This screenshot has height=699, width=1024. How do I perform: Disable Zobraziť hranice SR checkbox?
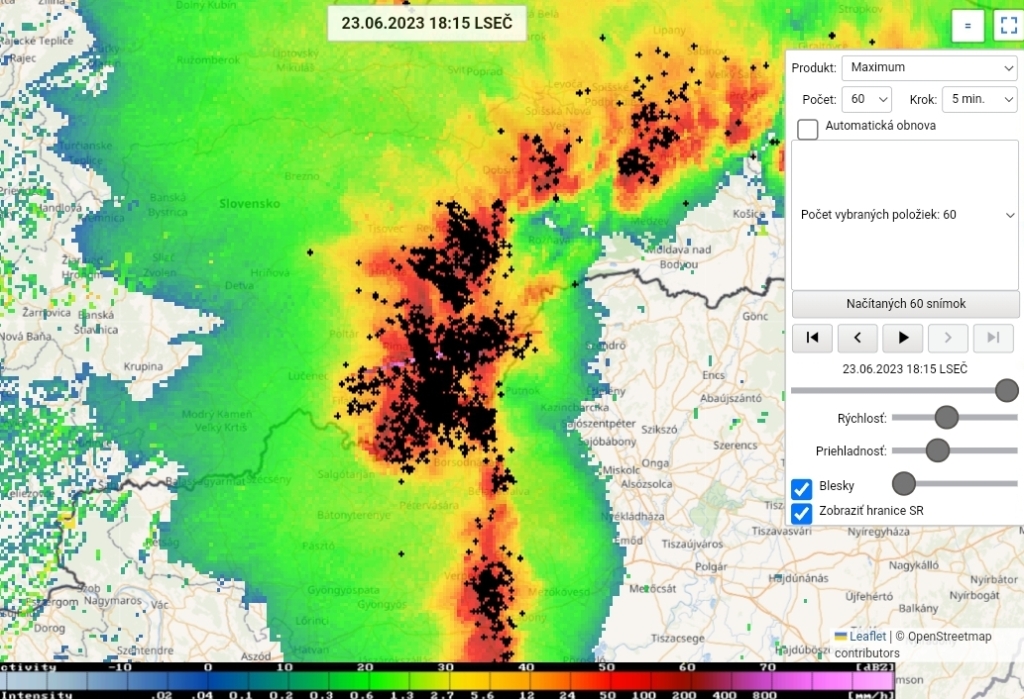802,513
